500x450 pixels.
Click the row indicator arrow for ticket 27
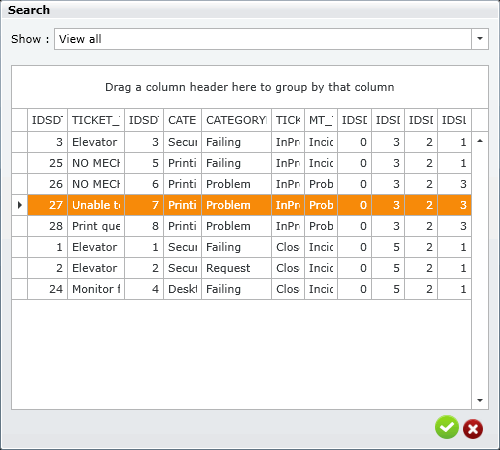click(x=20, y=205)
